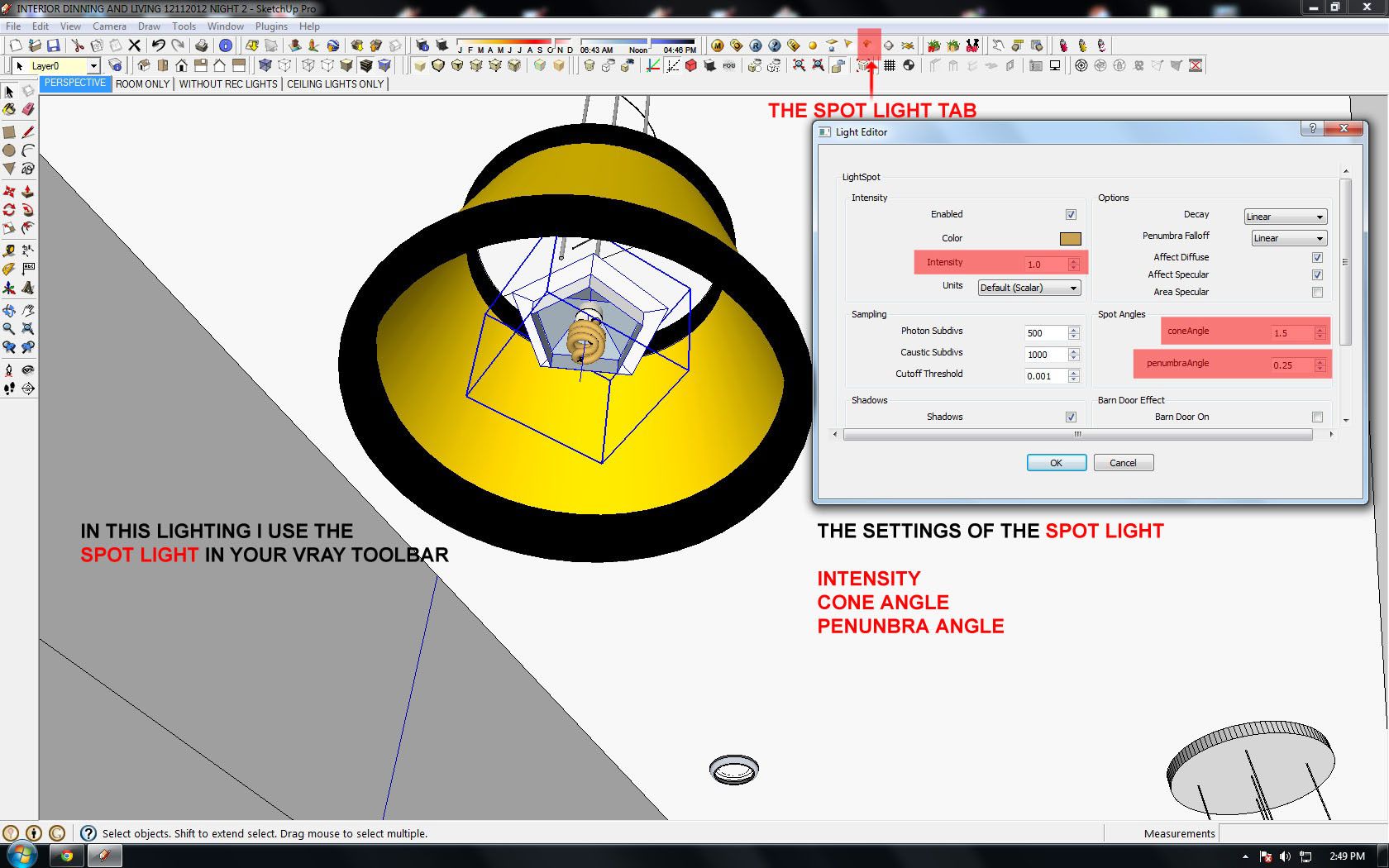The height and width of the screenshot is (868, 1389).
Task: Increase coneAngle with stepper arrow
Action: 1320,329
